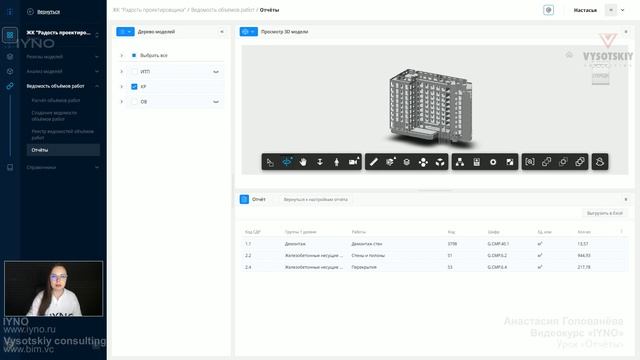This screenshot has height=360, width=640.
Task: Expand the ИТП tree node
Action: click(121, 71)
